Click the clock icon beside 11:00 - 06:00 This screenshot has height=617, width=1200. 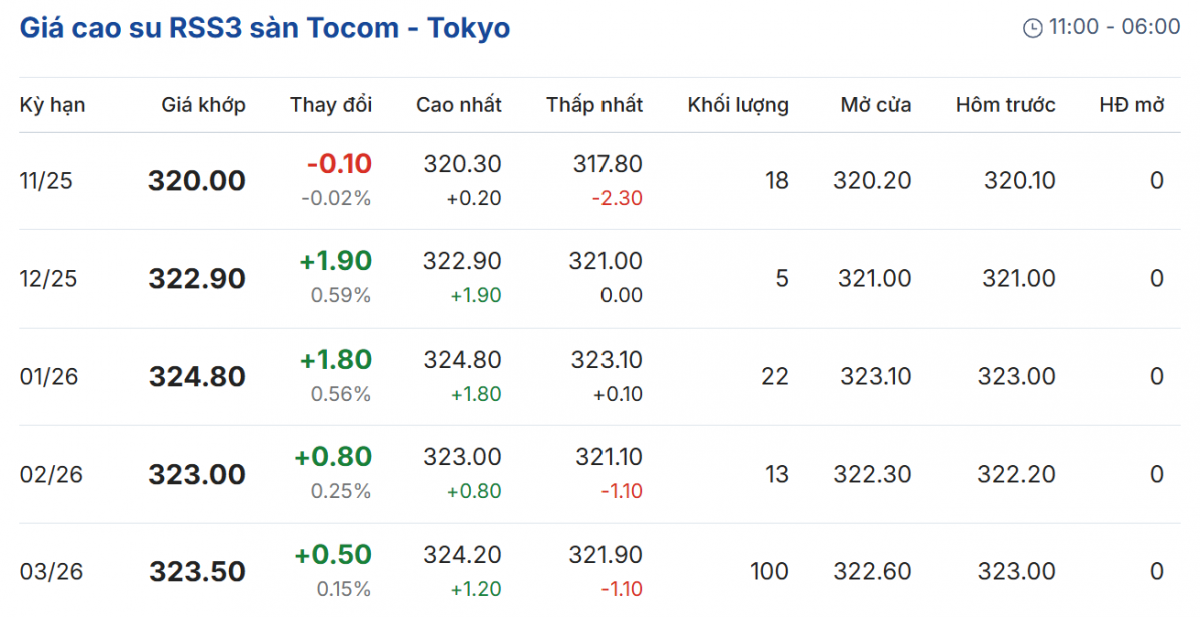[1032, 28]
